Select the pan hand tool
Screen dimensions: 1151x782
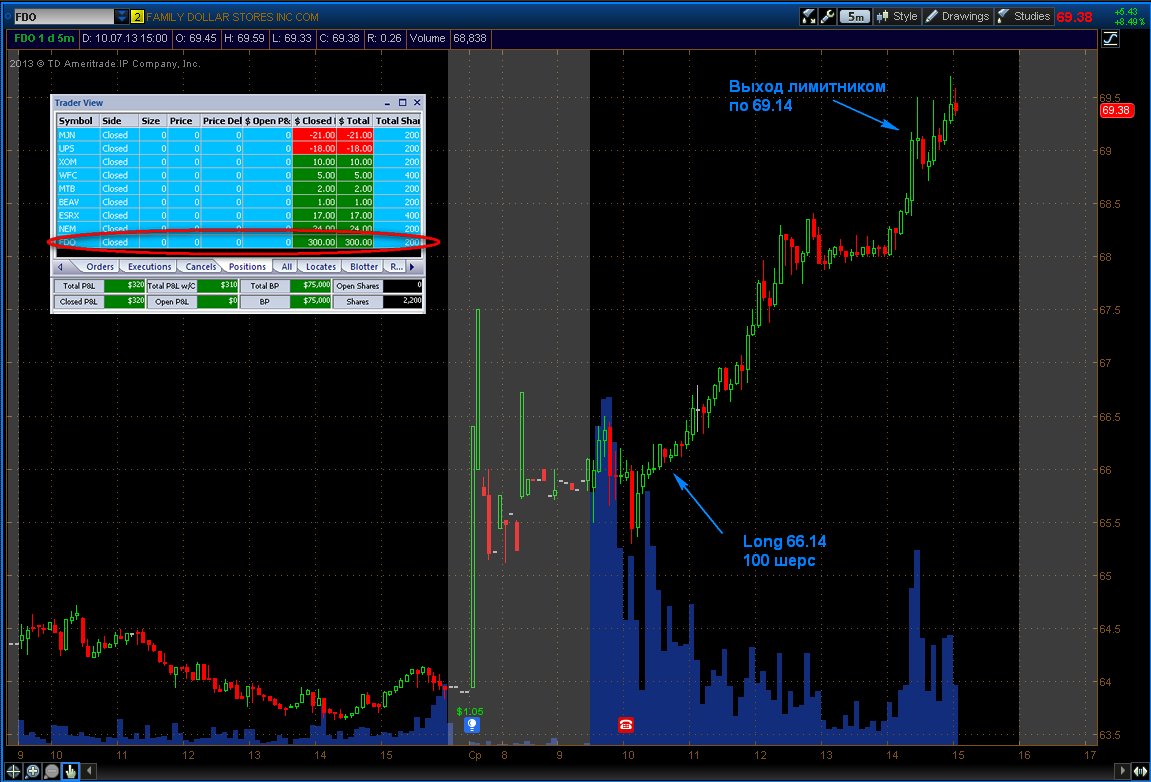(70, 771)
